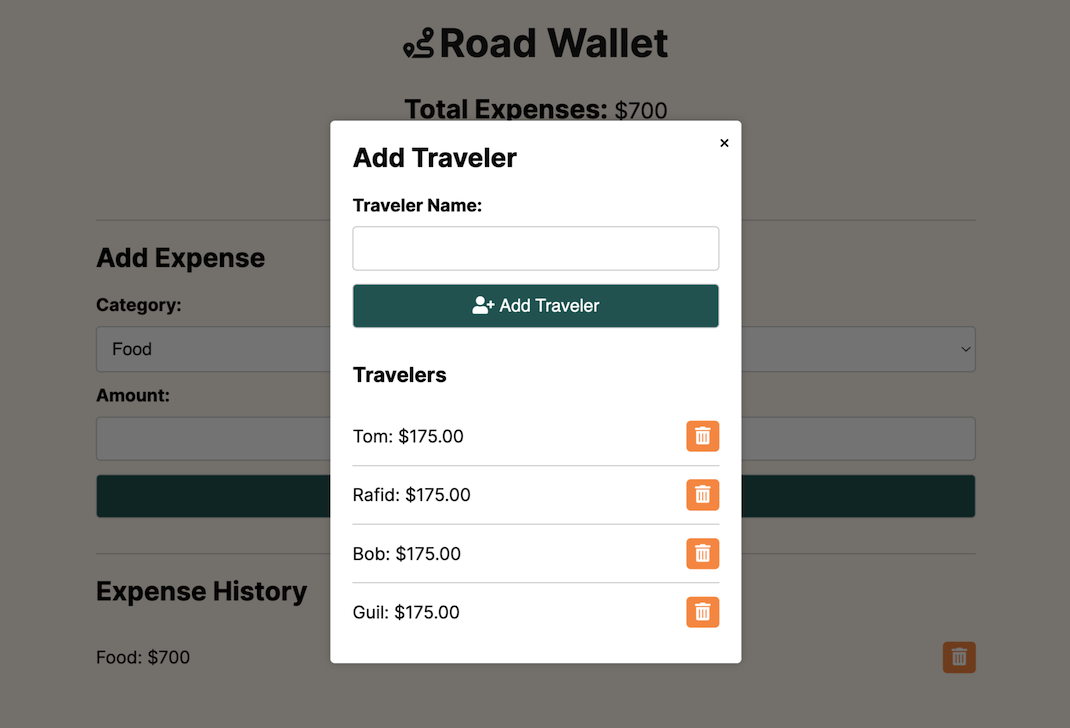Screen dimensions: 1070x728
Task: Close the Add Traveler dialog
Action: (724, 143)
